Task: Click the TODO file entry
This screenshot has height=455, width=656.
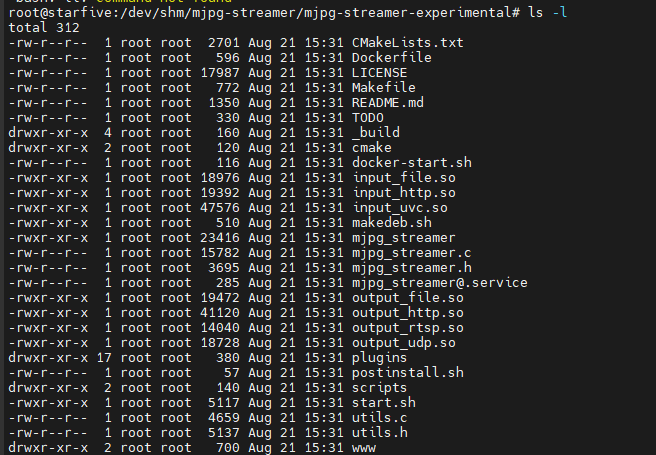Action: coord(368,117)
